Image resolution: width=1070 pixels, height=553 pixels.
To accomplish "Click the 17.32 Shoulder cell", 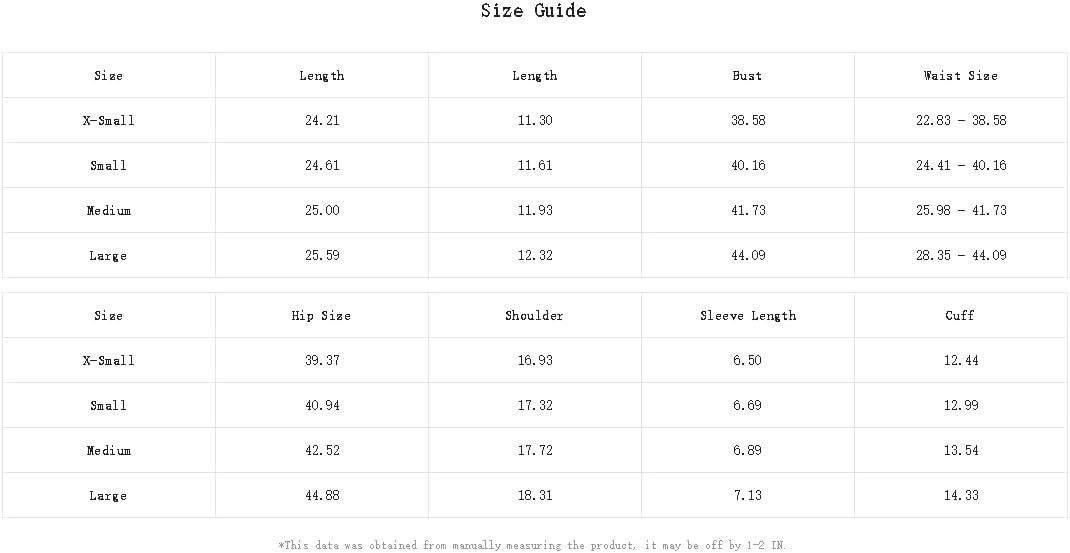I will [535, 406].
